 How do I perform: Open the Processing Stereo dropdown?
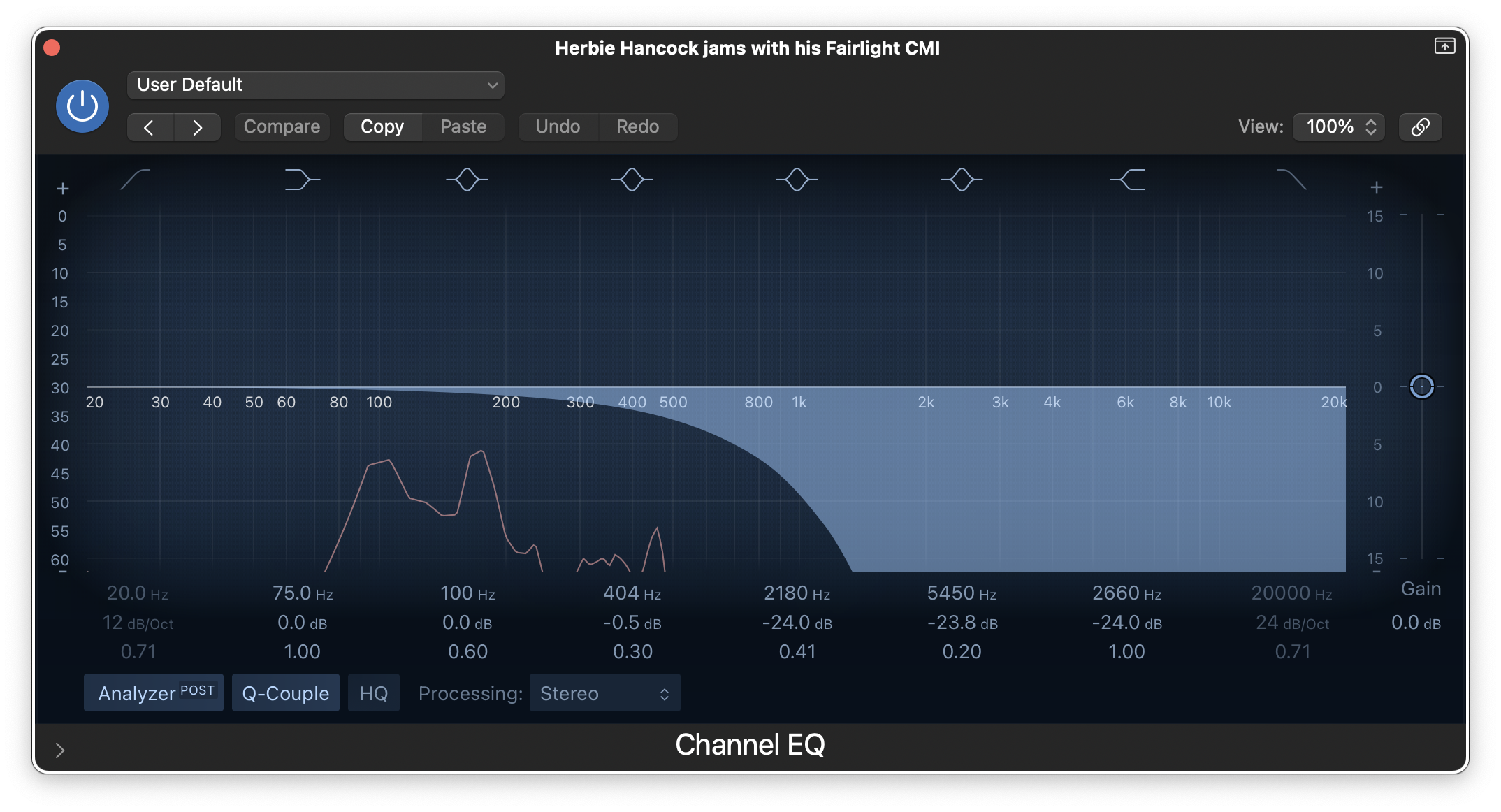(x=604, y=693)
